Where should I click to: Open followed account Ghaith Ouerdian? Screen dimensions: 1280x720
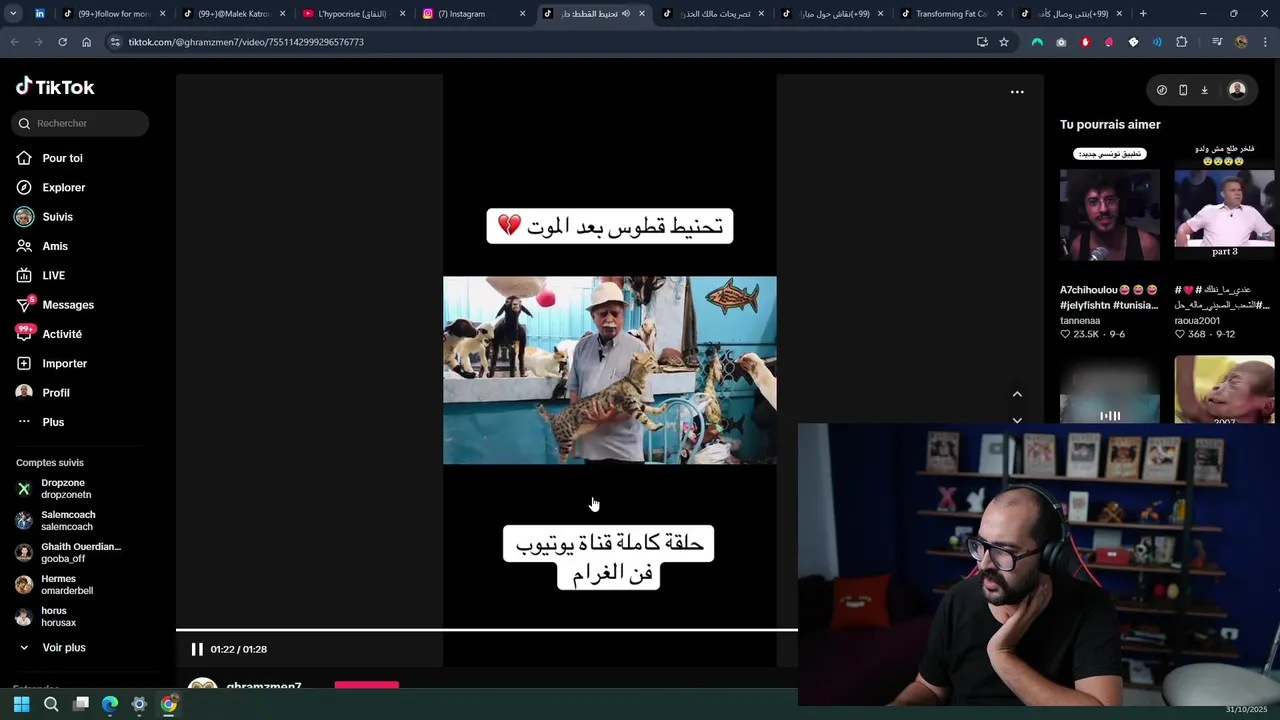click(x=80, y=553)
